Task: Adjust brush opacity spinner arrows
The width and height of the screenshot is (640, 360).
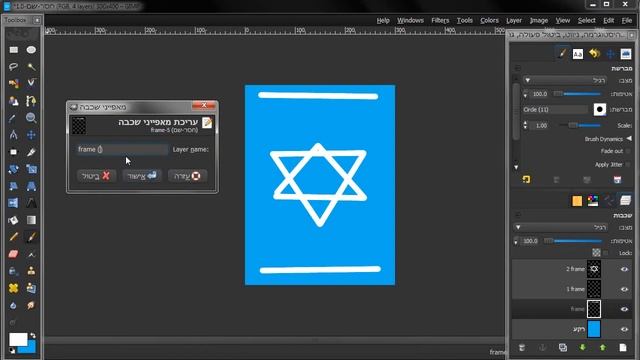Action: [525, 94]
